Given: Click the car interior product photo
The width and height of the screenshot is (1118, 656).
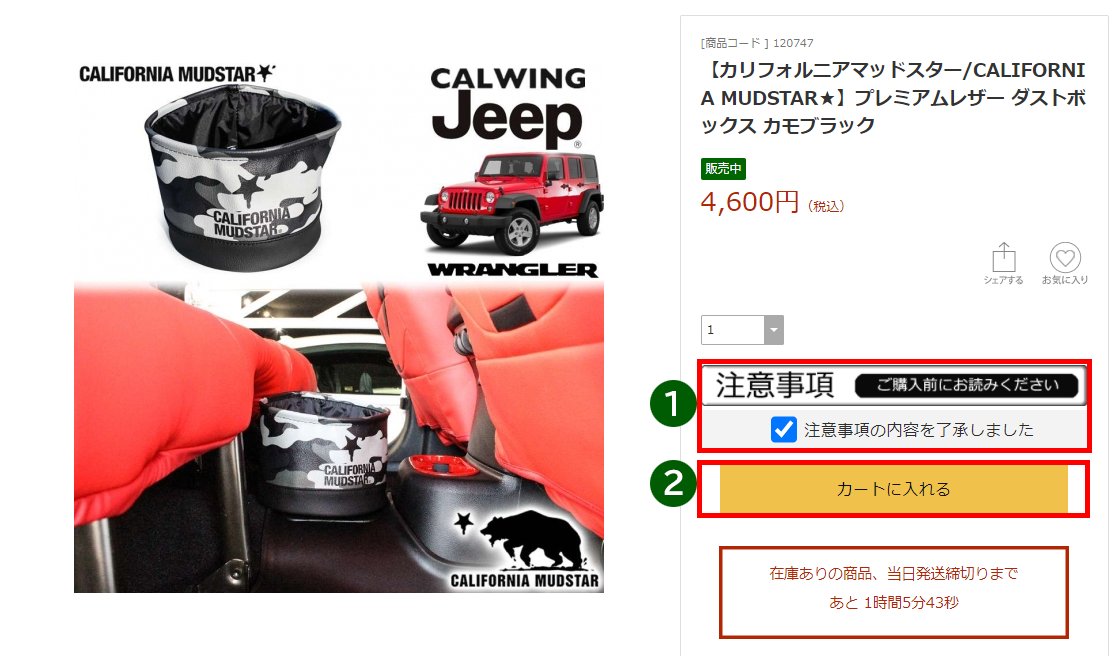Looking at the screenshot, I should [x=339, y=437].
